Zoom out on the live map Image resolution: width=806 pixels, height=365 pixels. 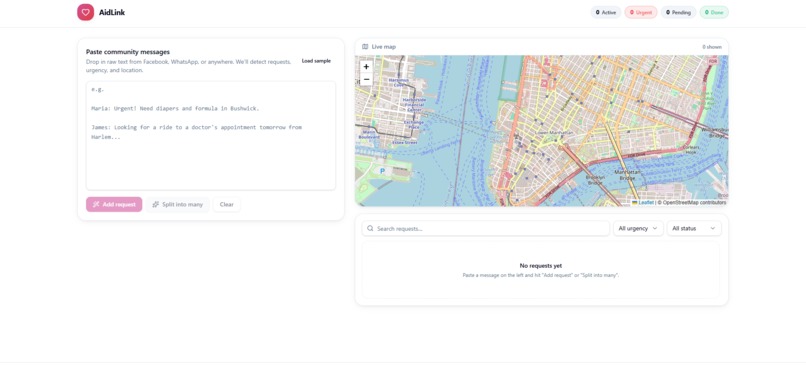point(366,79)
